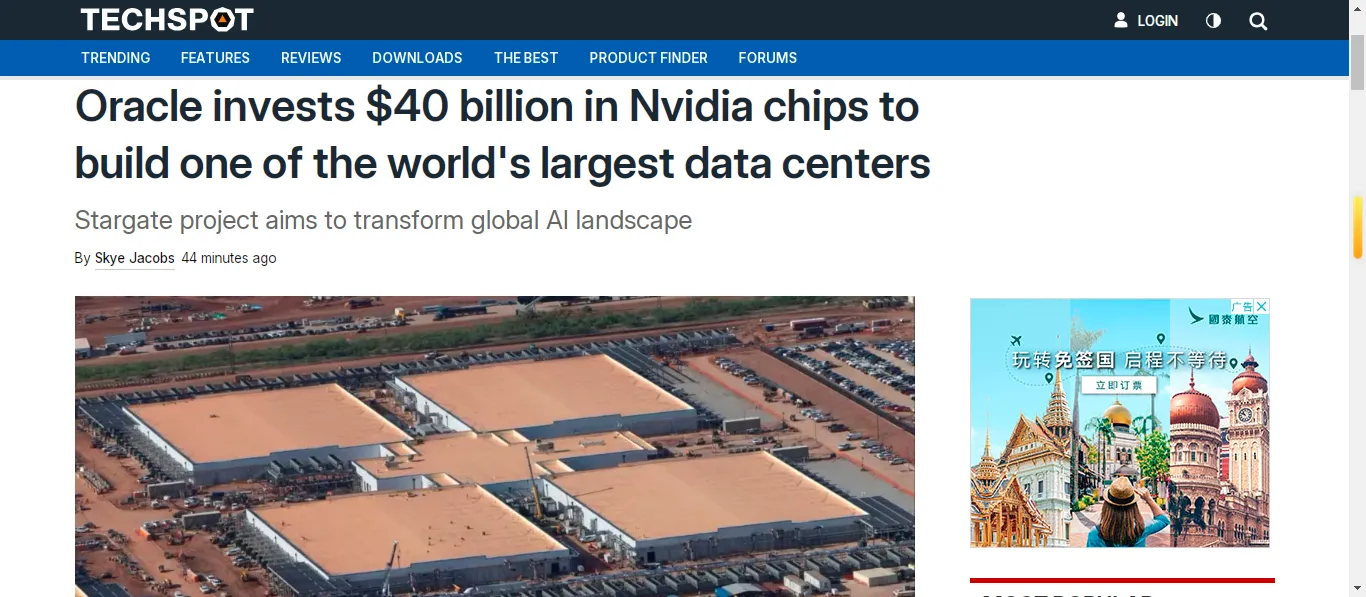Go to TechSpot logo homepage
Screen dimensions: 1366x597
point(167,20)
